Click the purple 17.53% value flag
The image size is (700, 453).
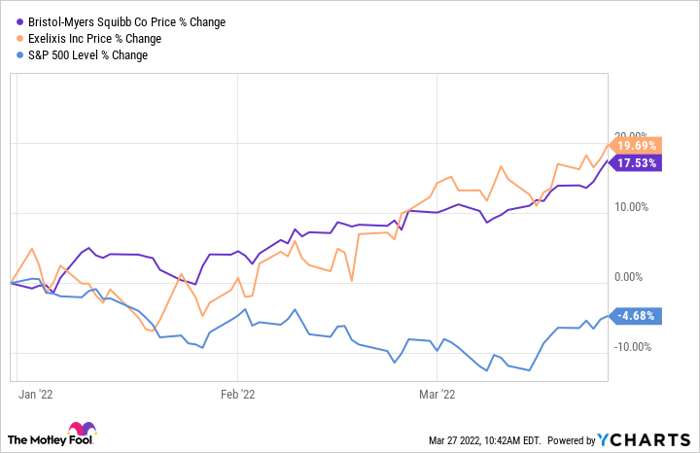(633, 164)
